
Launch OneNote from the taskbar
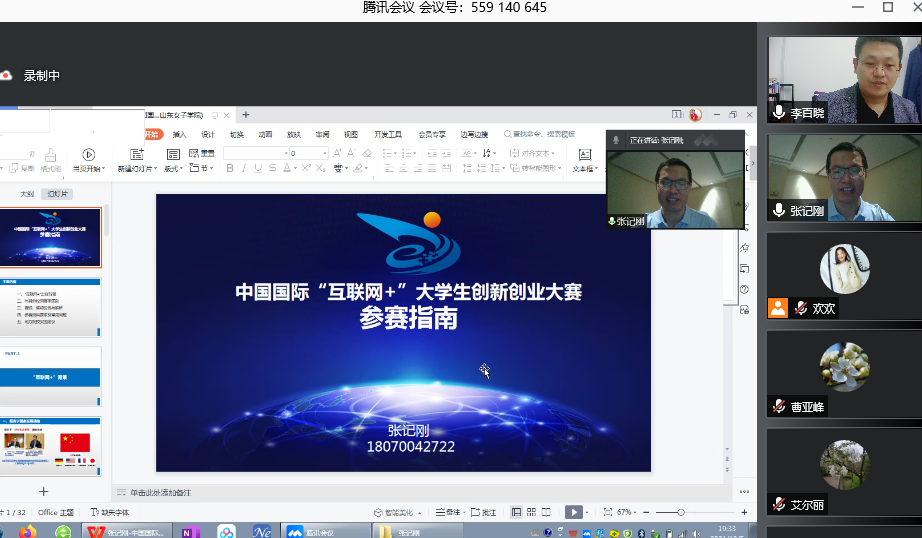tap(190, 531)
